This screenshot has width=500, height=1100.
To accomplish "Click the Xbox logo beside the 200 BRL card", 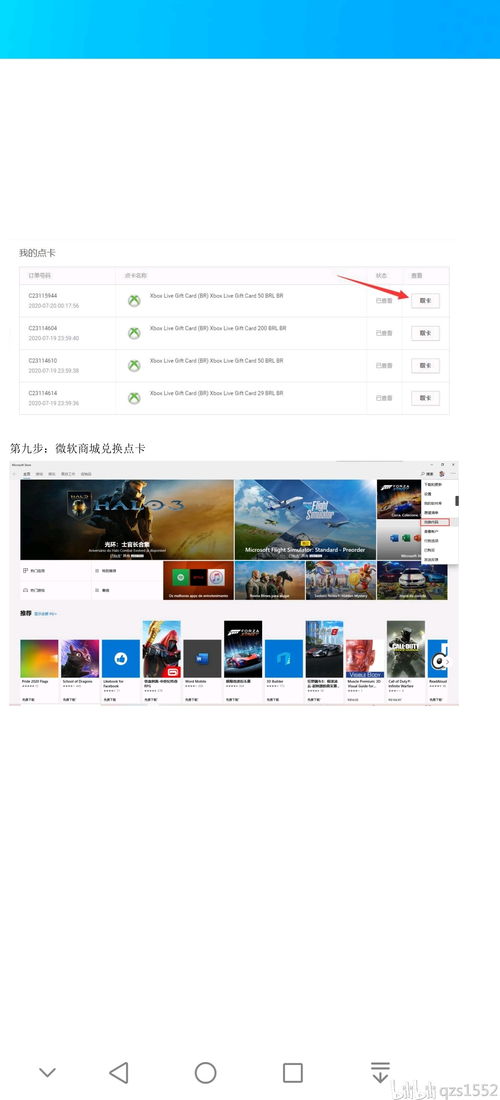I will click(134, 333).
